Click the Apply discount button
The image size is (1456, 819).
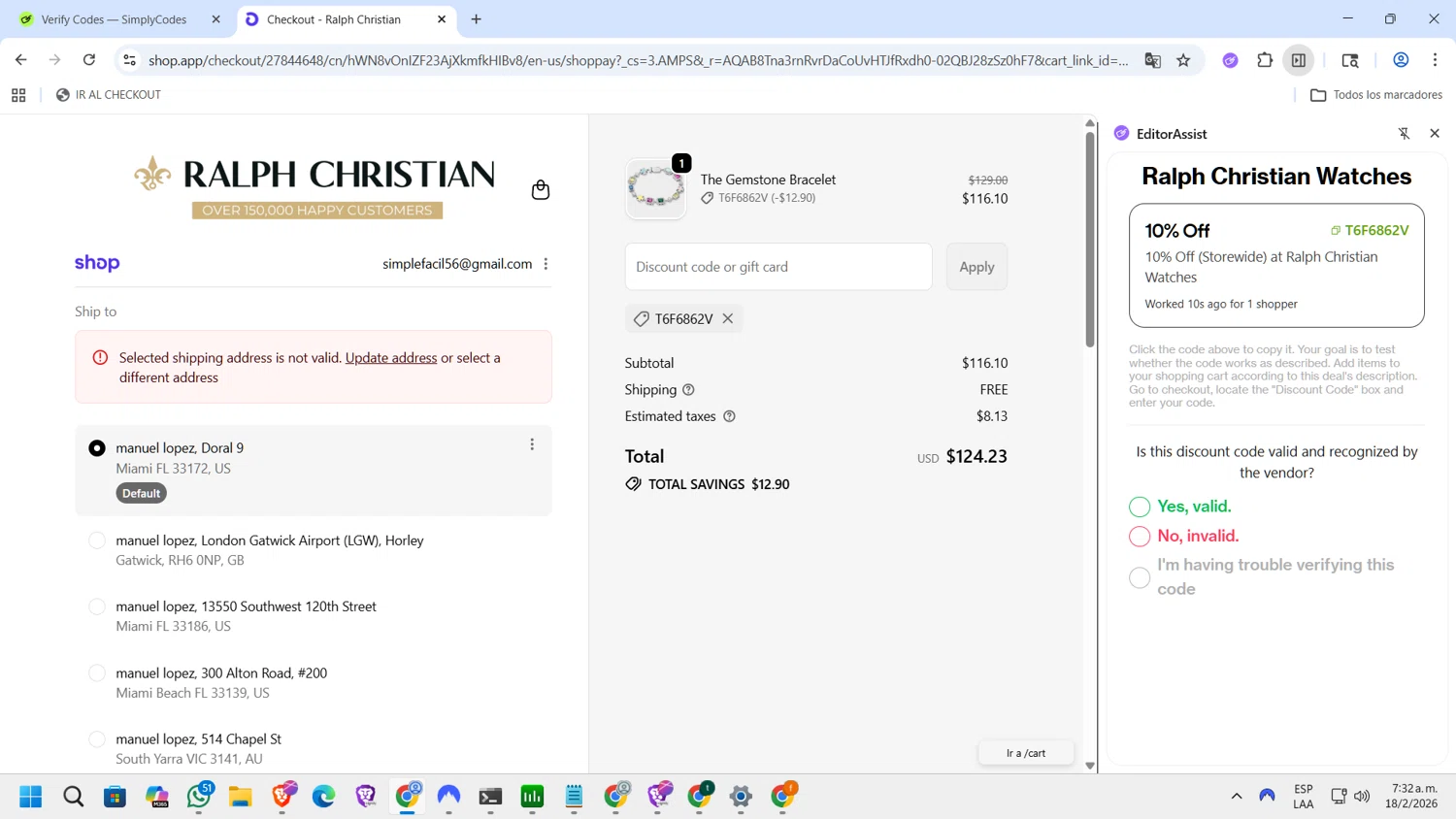coord(976,267)
